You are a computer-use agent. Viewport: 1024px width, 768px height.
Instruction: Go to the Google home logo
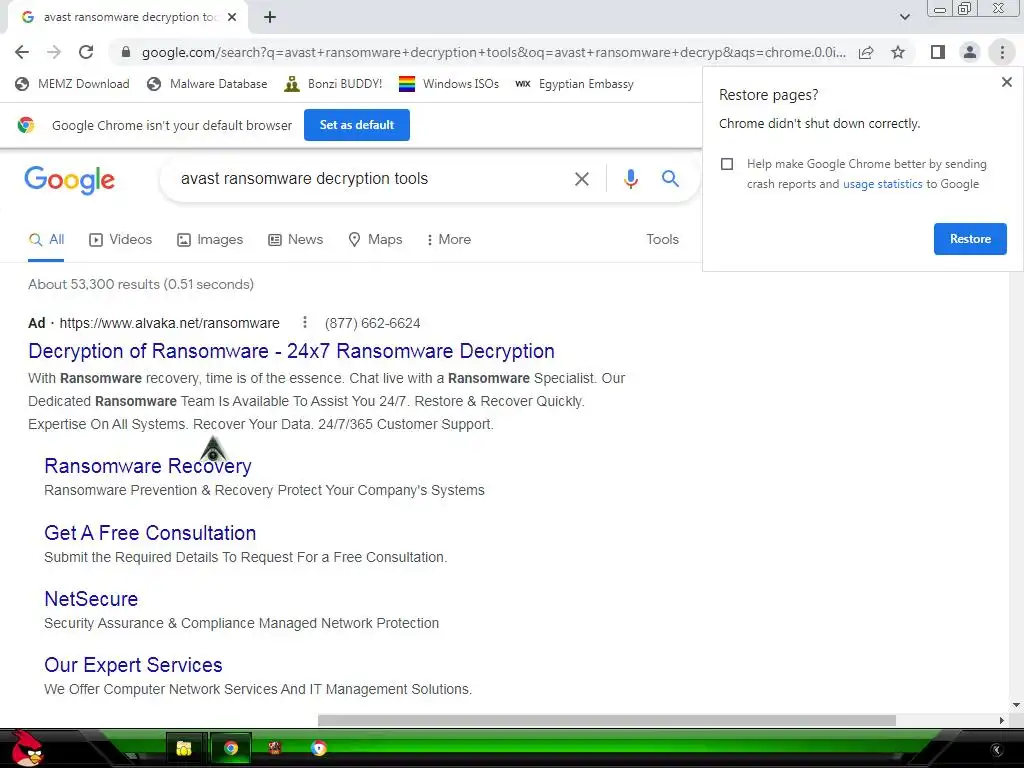coord(69,180)
